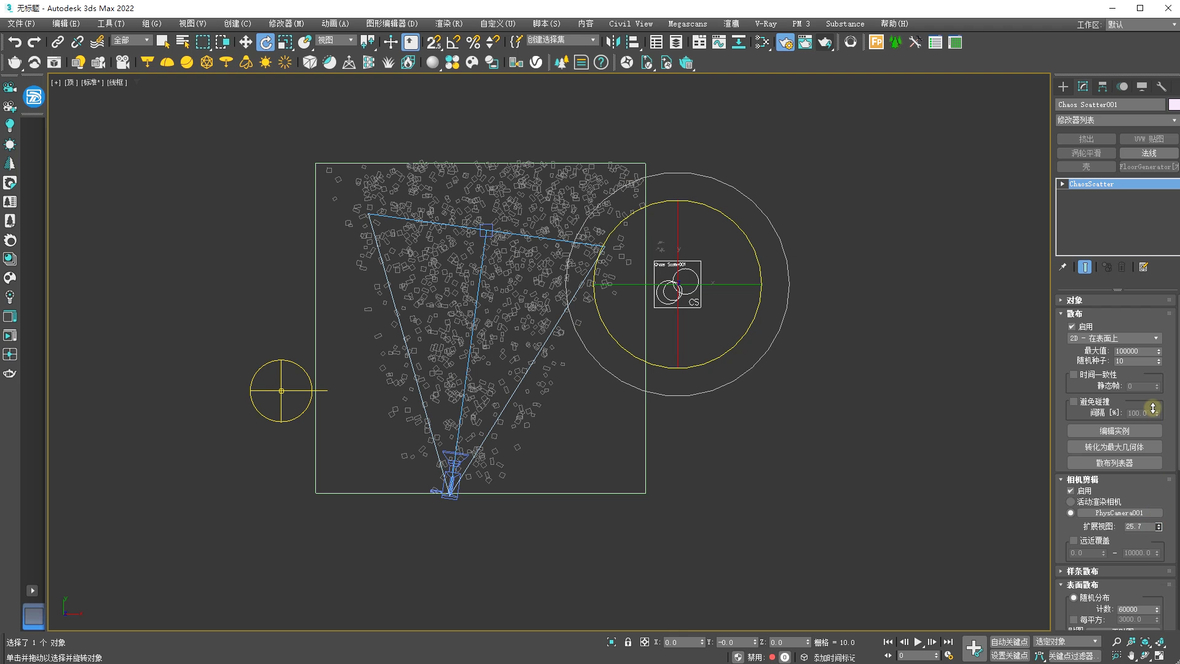Click the teapot render setup icon

tap(14, 62)
